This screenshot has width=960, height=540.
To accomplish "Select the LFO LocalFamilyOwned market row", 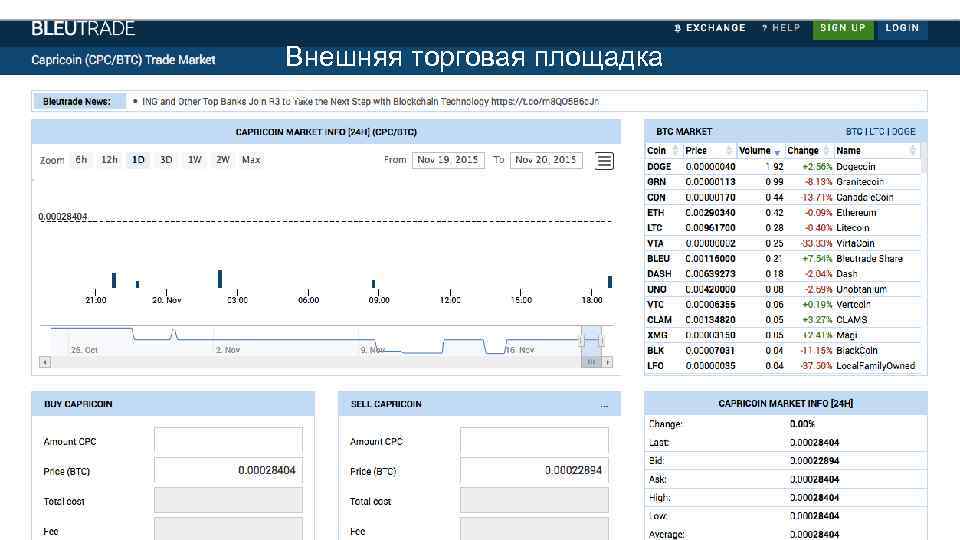I will (x=782, y=366).
